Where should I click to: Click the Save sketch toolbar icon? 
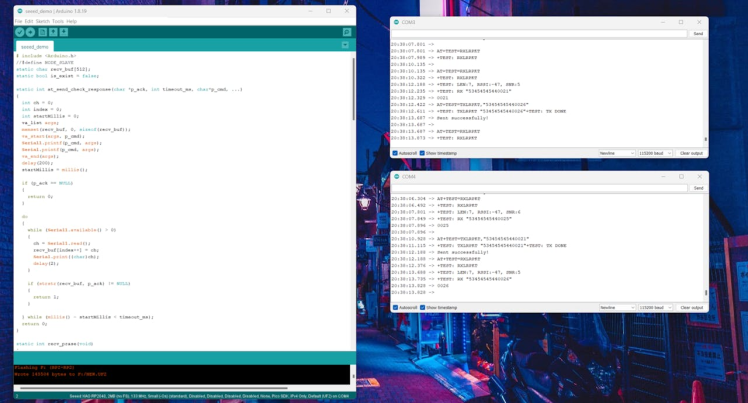point(64,32)
